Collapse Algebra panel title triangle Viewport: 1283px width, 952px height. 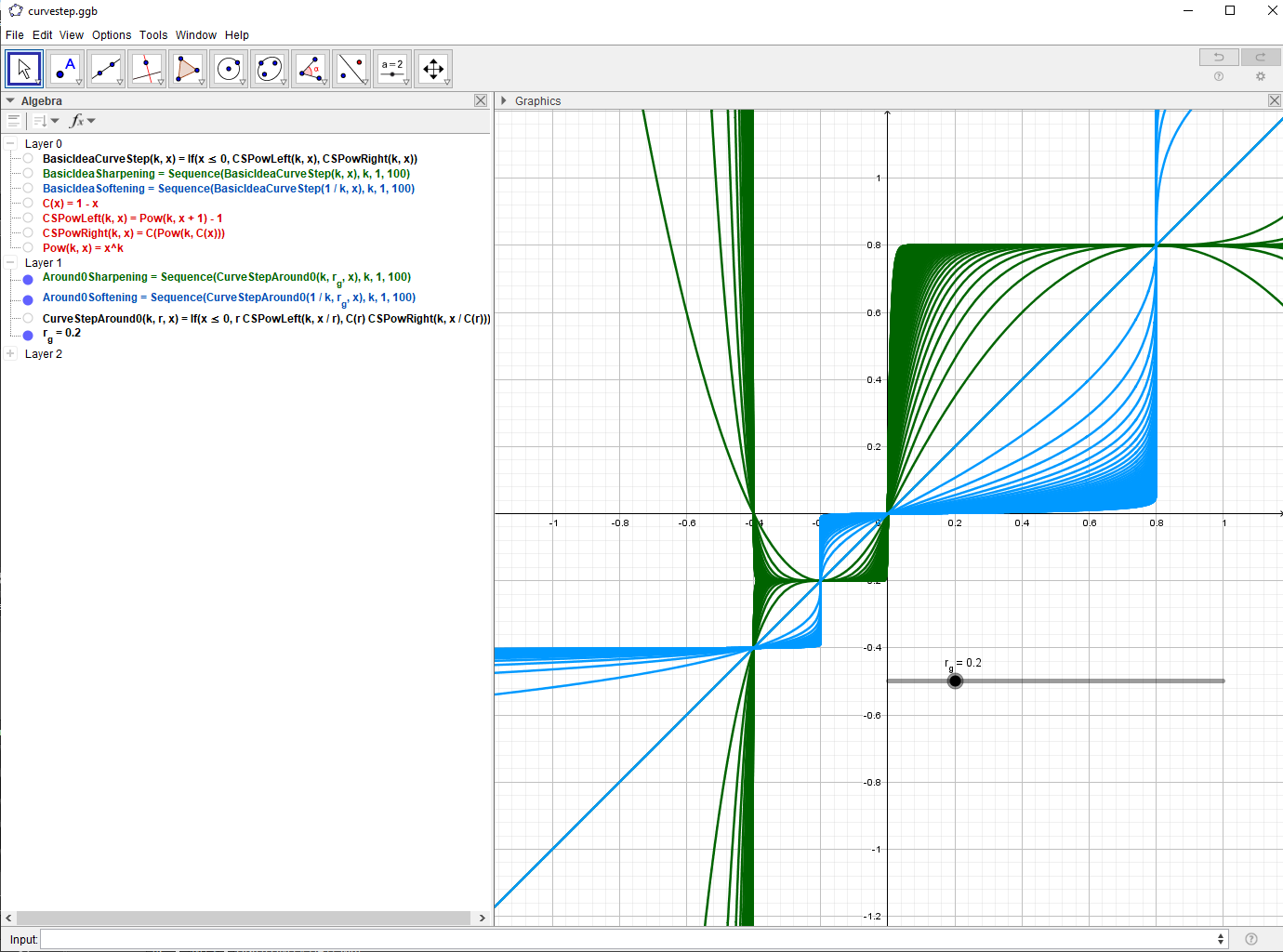click(10, 100)
